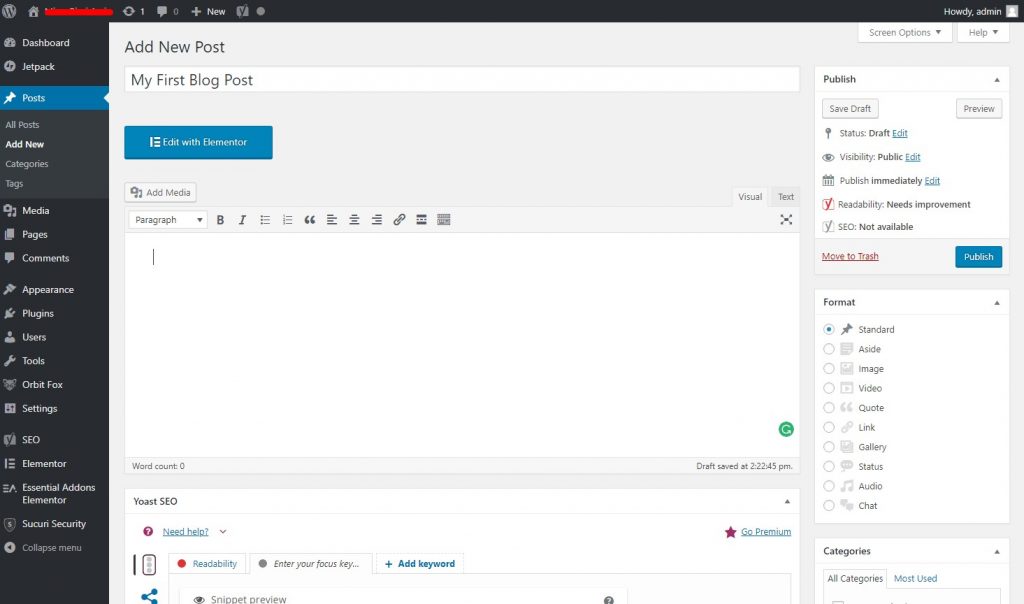Edit the post Visibility setting

pyautogui.click(x=912, y=157)
